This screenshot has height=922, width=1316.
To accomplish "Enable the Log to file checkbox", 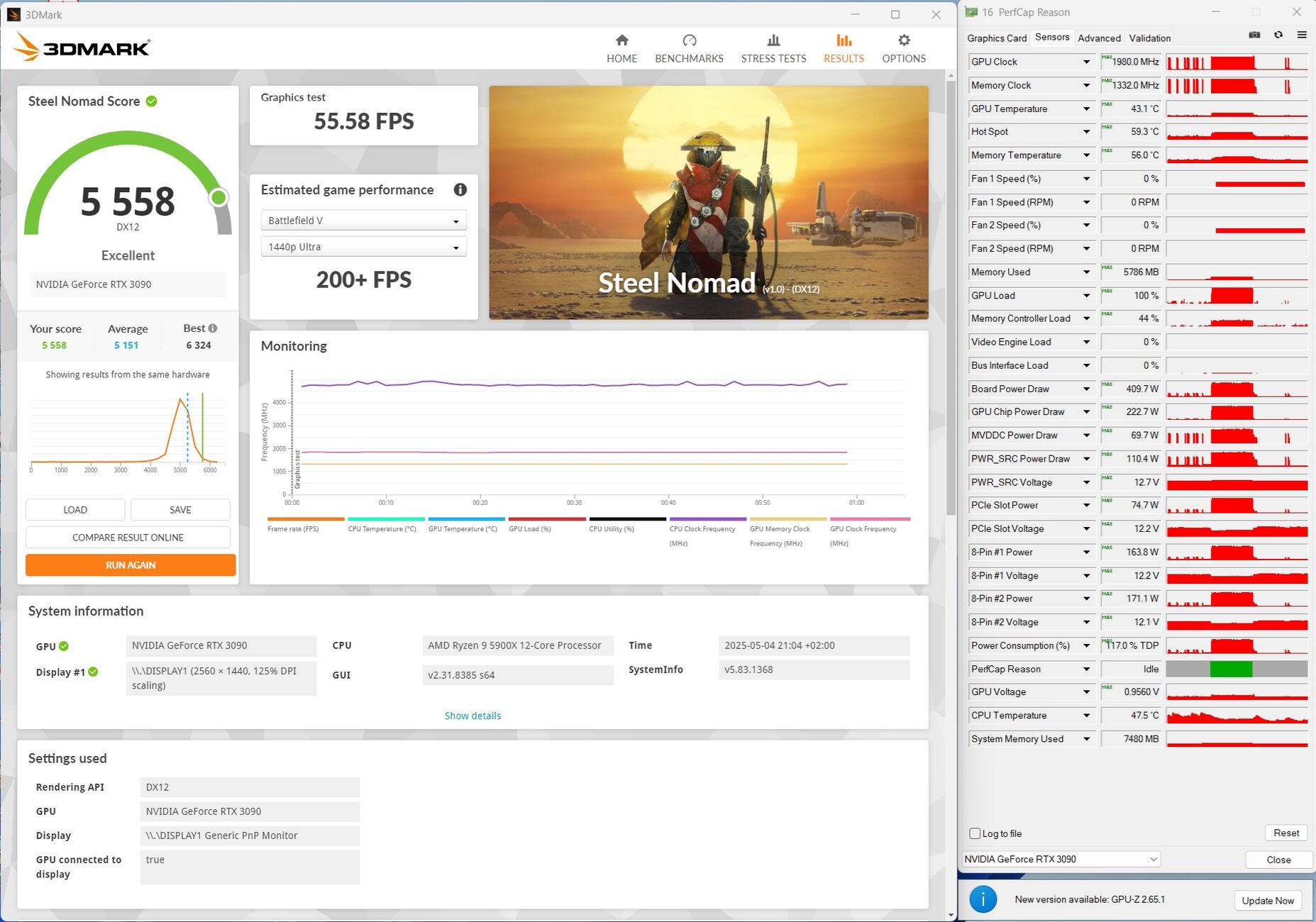I will [975, 833].
